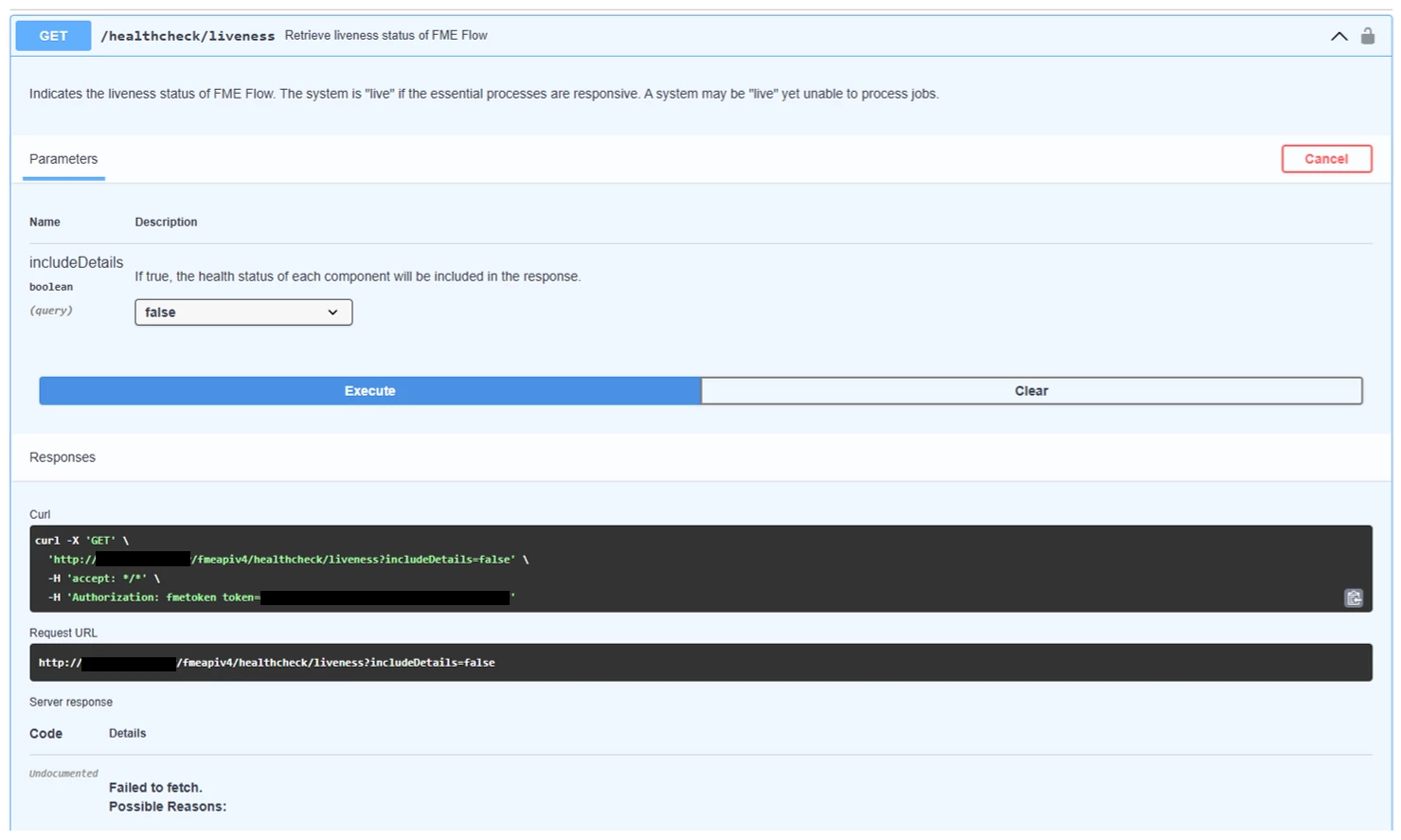The width and height of the screenshot is (1401, 840).
Task: Click the 'Request URL' label
Action: click(x=63, y=633)
